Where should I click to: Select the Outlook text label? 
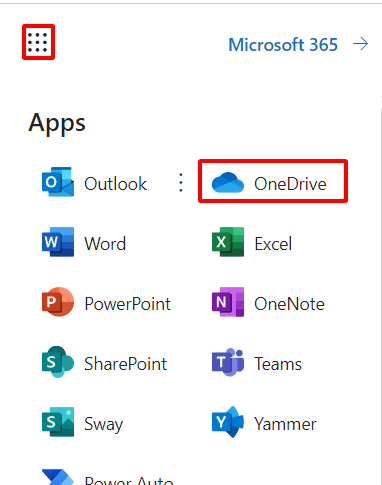point(115,184)
